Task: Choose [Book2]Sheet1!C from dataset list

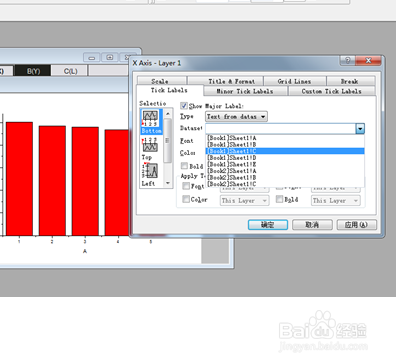Action: pos(285,184)
